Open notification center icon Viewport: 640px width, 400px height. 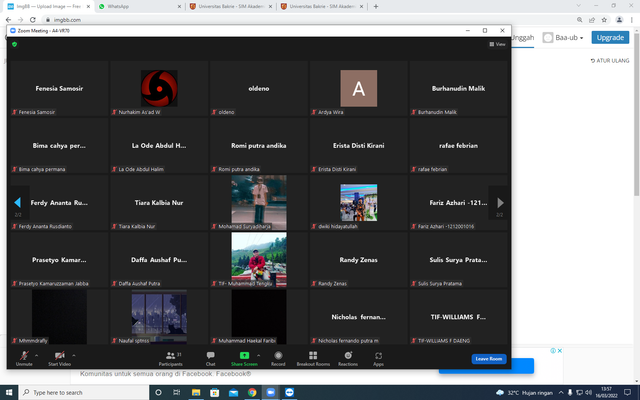click(x=627, y=392)
